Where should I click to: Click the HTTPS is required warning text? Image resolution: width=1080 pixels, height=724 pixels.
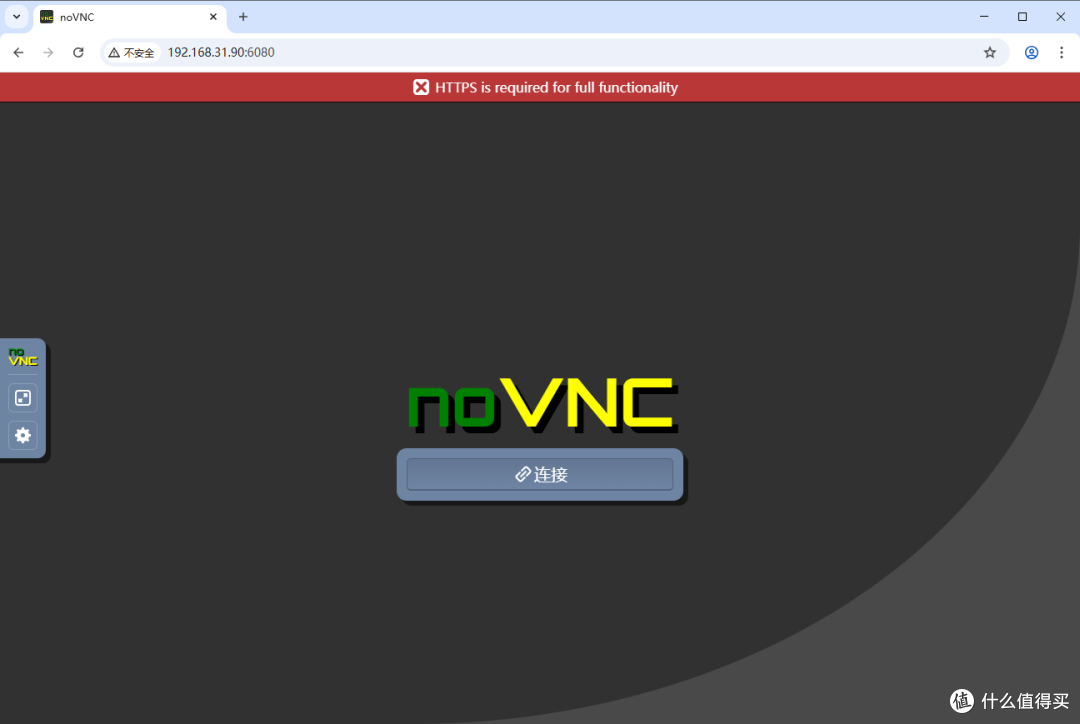click(x=556, y=87)
